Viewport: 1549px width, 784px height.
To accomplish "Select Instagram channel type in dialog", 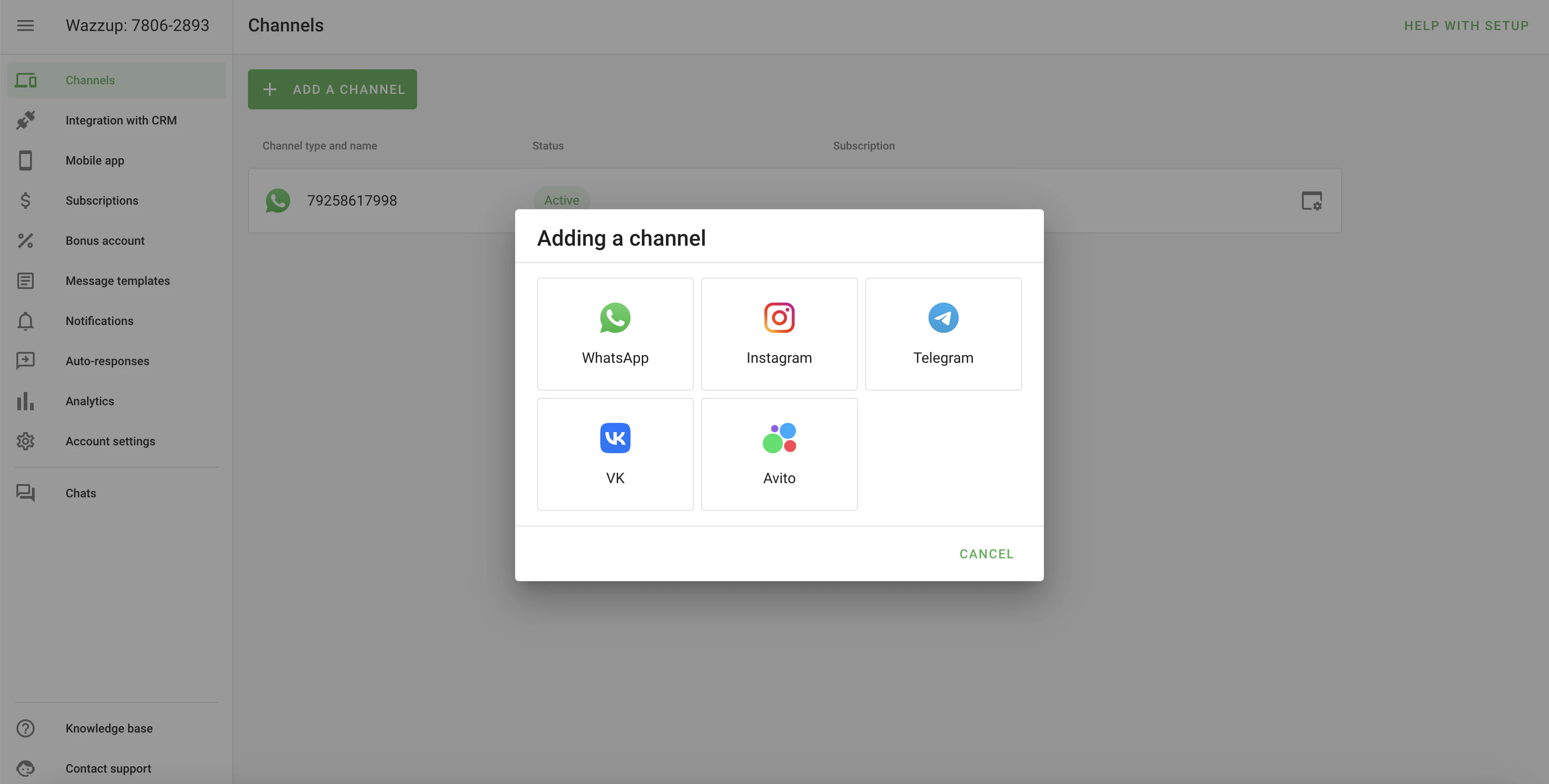I will click(779, 334).
